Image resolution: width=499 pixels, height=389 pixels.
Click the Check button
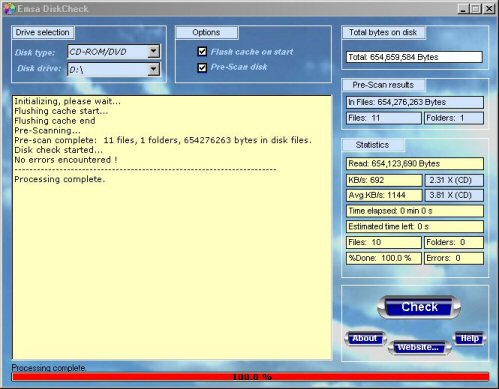419,307
